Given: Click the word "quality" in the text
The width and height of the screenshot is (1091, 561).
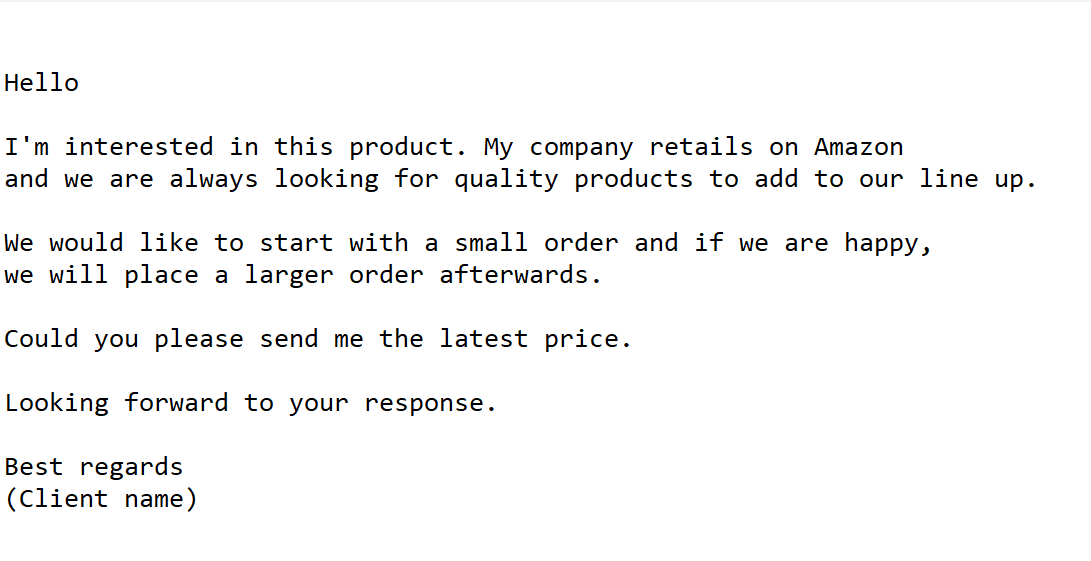Looking at the screenshot, I should click(x=506, y=179).
